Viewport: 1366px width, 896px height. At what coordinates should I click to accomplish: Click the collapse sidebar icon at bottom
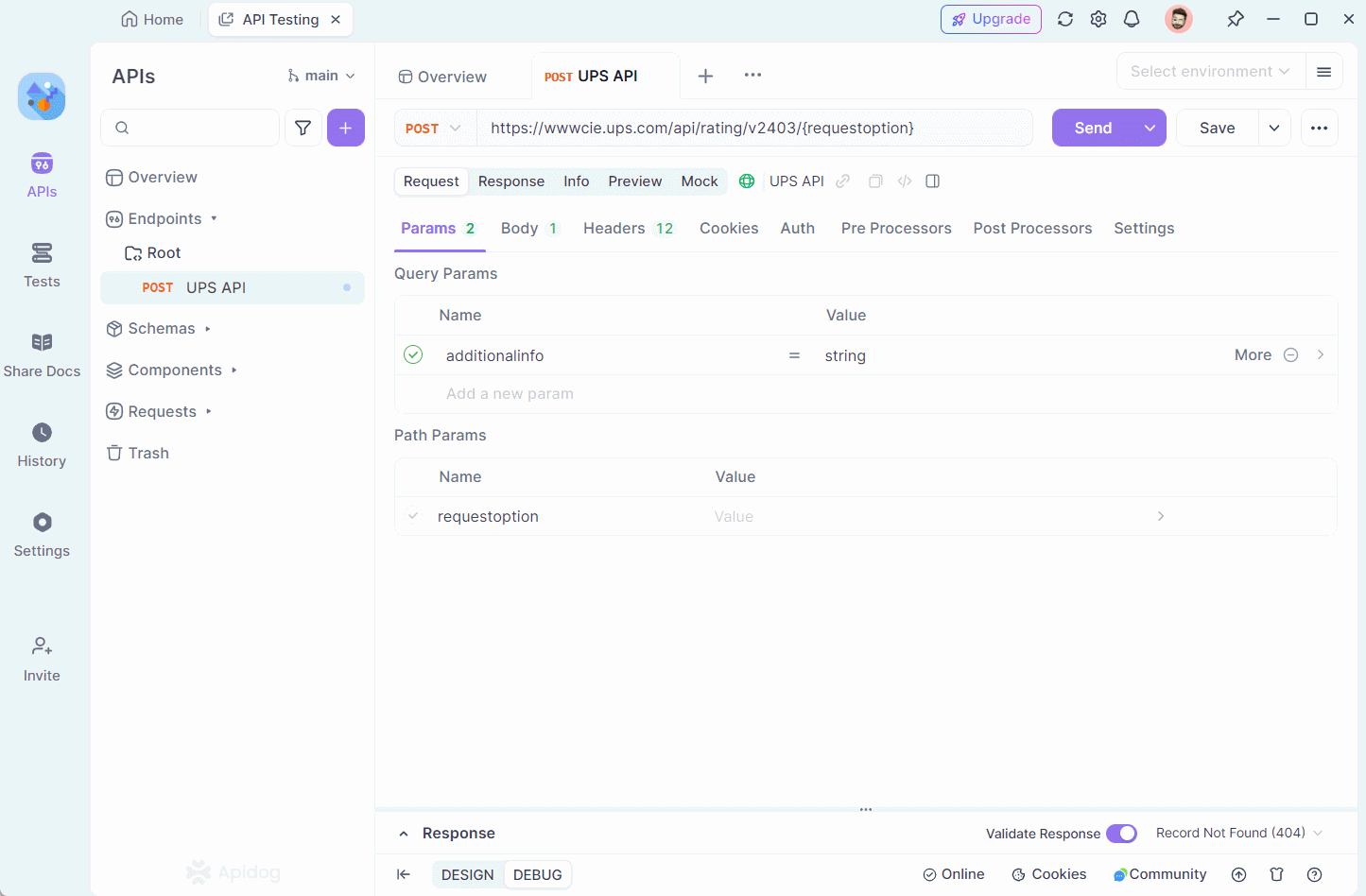(x=404, y=874)
